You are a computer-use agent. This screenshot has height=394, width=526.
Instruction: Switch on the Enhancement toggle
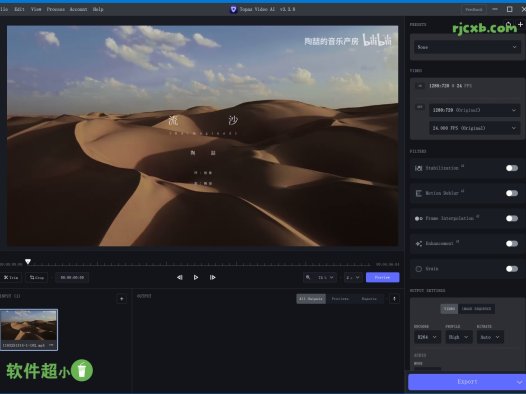512,243
